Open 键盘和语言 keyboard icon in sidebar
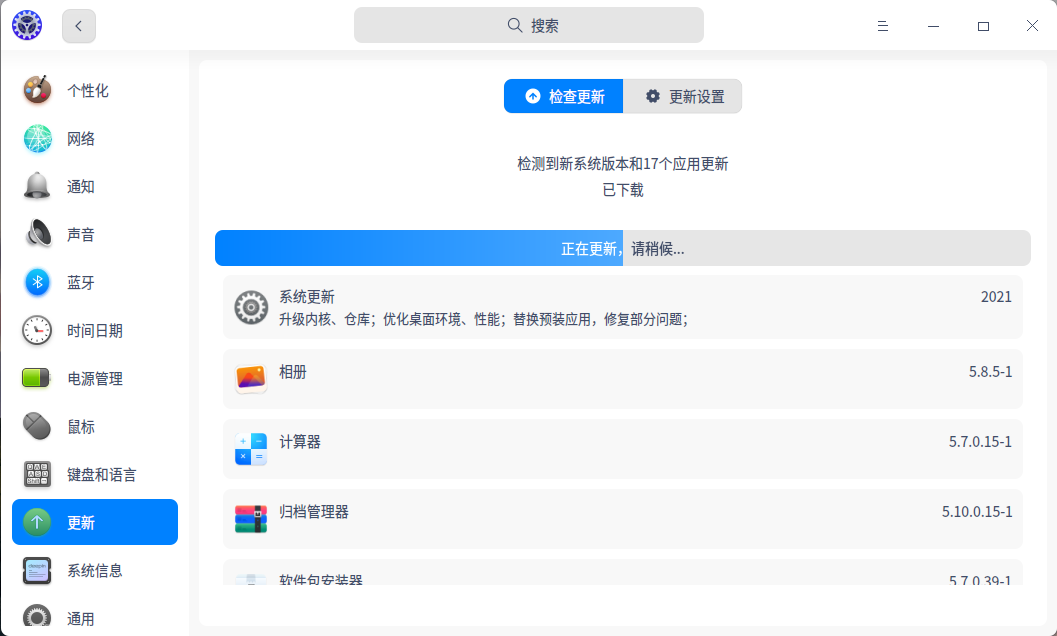The height and width of the screenshot is (636, 1057). [37, 474]
